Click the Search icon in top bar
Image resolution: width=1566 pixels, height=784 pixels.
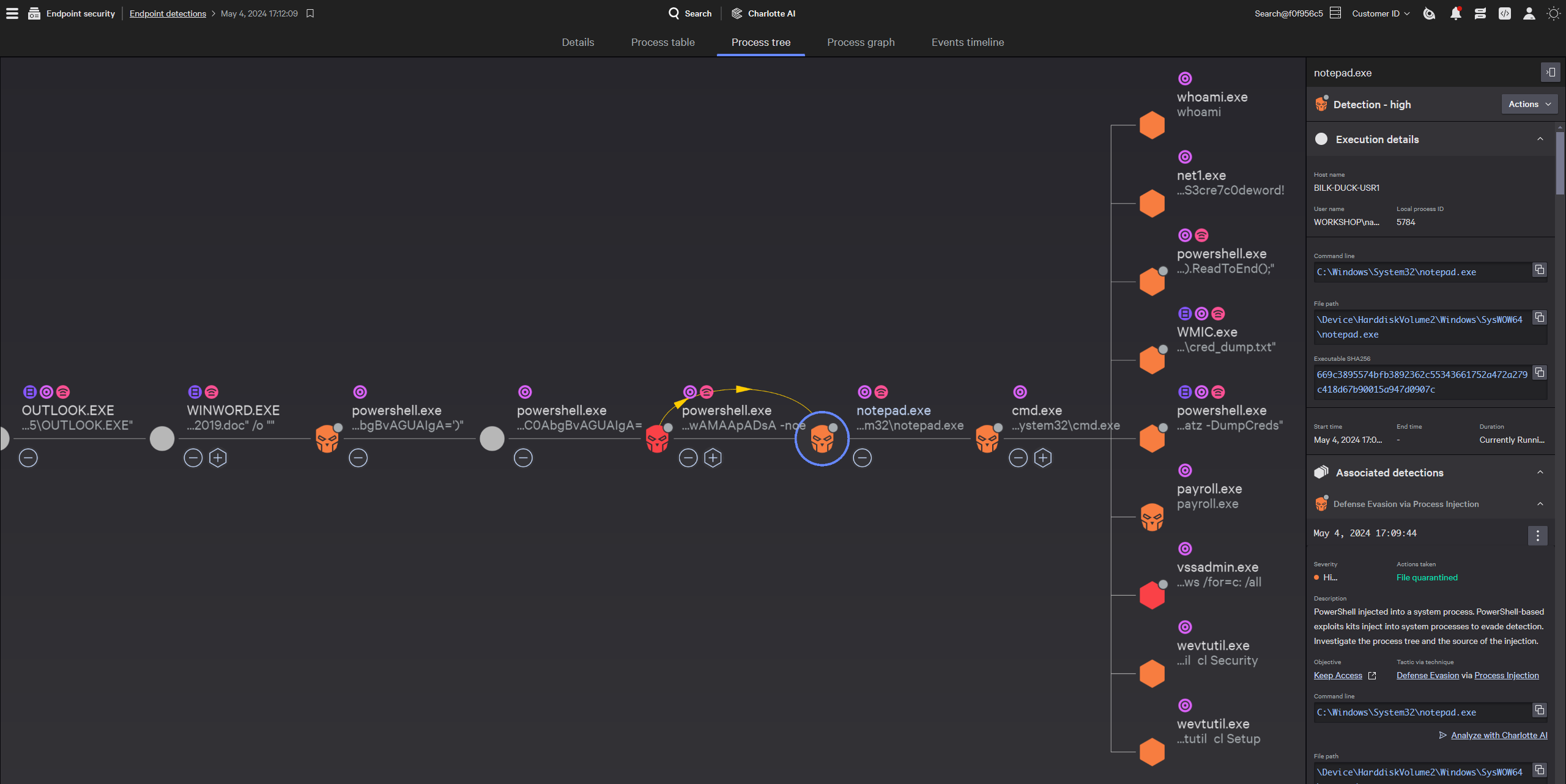click(674, 13)
